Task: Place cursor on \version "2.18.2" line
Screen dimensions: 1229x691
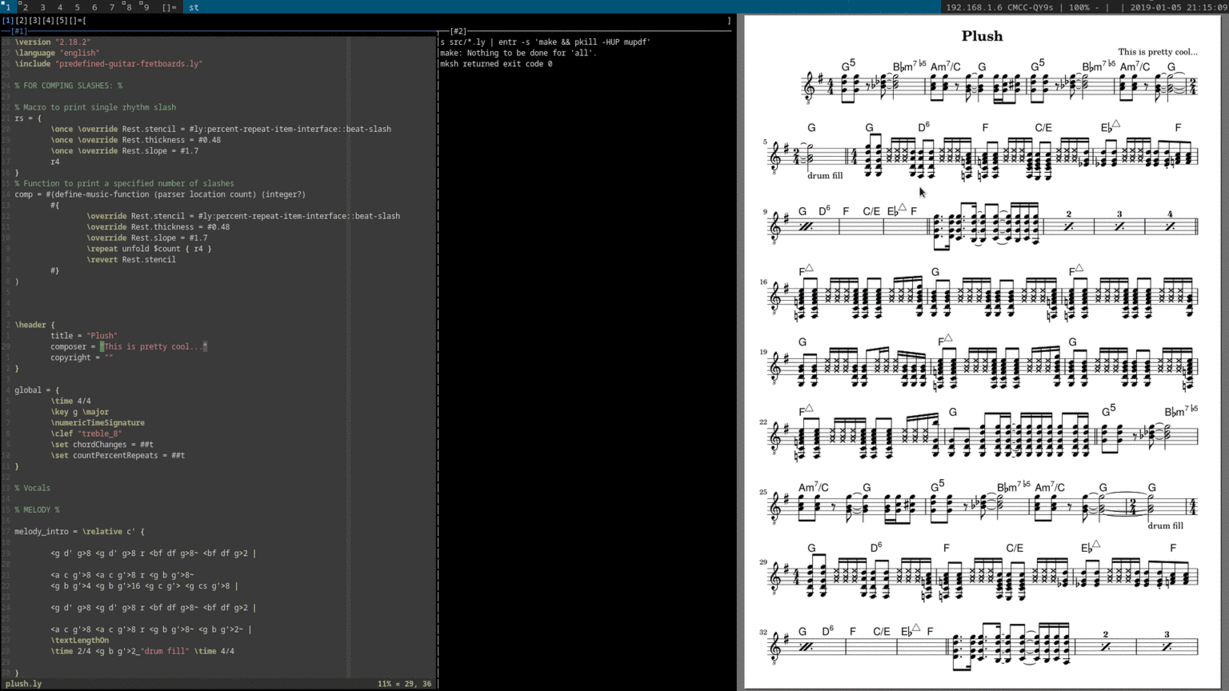Action: (53, 42)
